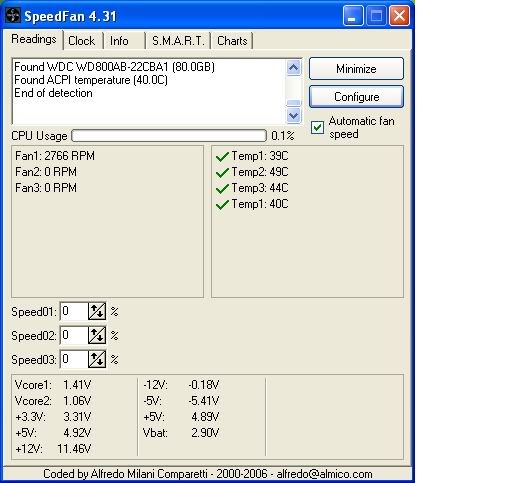
Task: Click the Speed01 up/down spinner
Action: tap(97, 311)
